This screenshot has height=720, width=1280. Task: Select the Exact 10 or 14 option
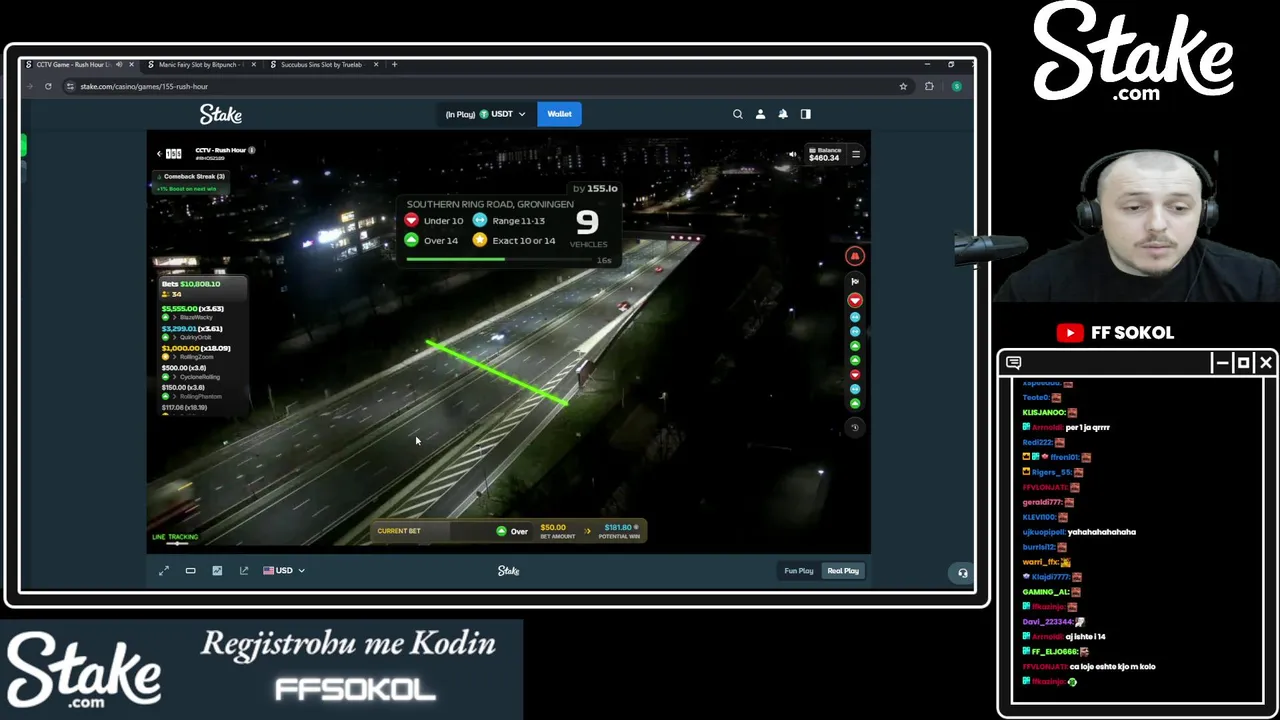[514, 240]
